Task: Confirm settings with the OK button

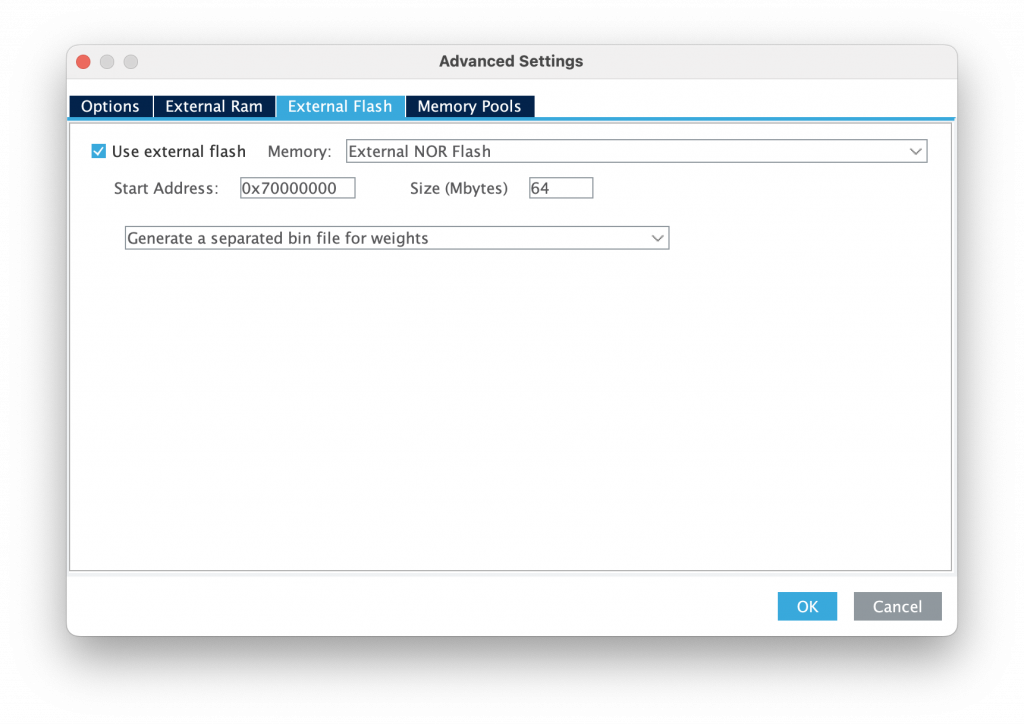Action: (807, 606)
